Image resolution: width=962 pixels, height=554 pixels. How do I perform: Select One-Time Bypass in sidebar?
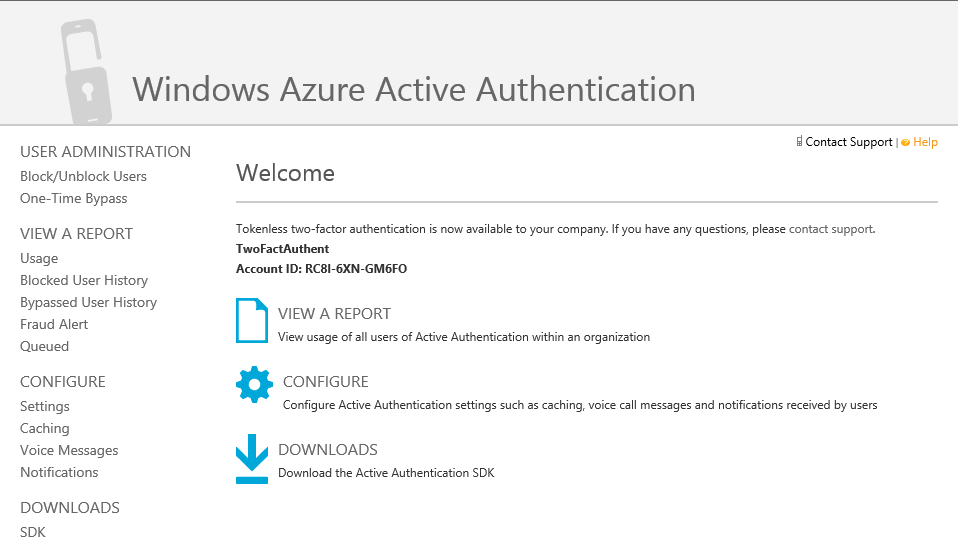73,198
